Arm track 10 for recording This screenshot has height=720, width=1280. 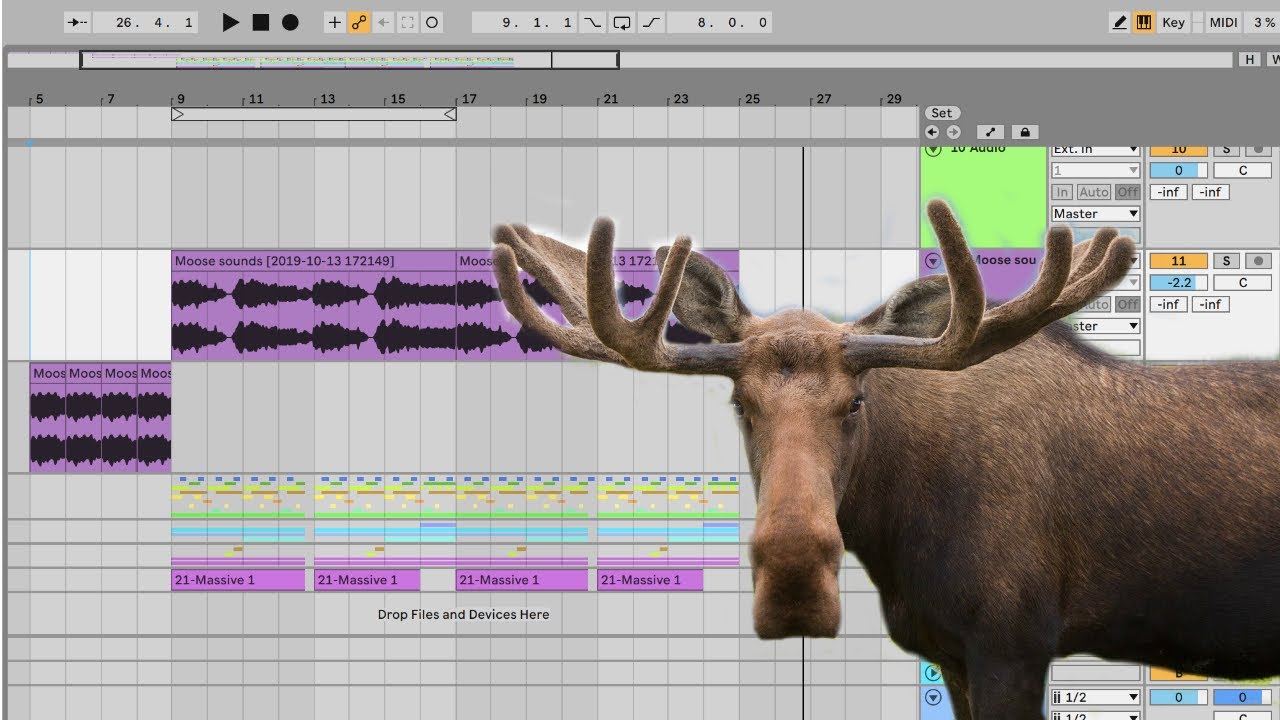click(1258, 150)
